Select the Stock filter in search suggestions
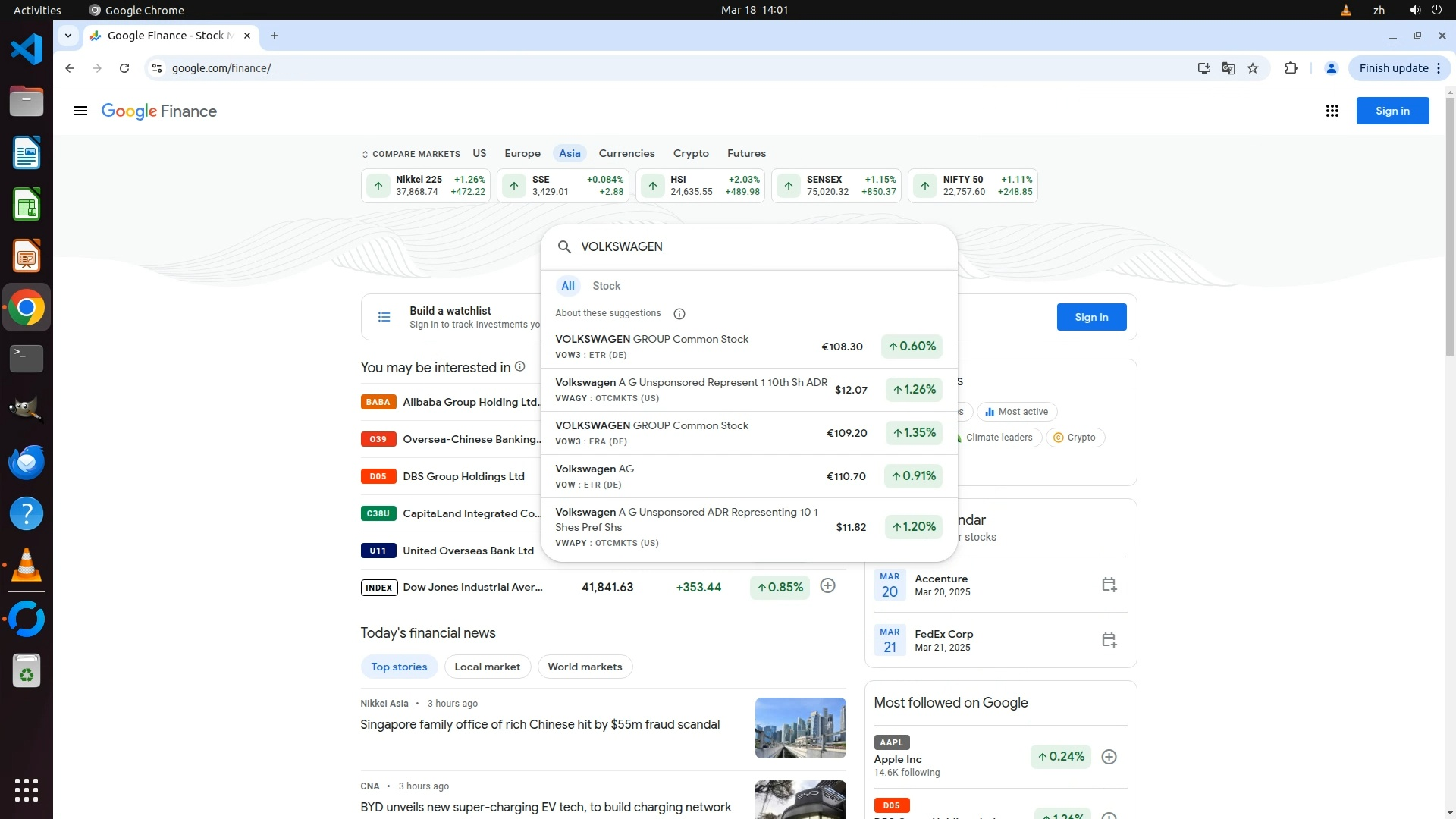 pyautogui.click(x=606, y=286)
